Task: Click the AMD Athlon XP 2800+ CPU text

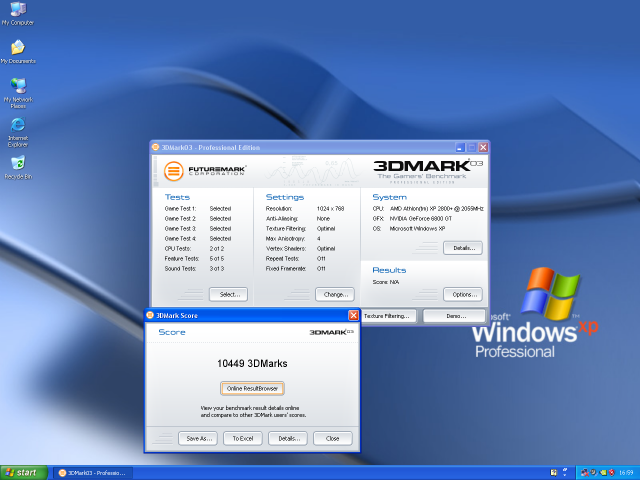Action: pyautogui.click(x=436, y=209)
